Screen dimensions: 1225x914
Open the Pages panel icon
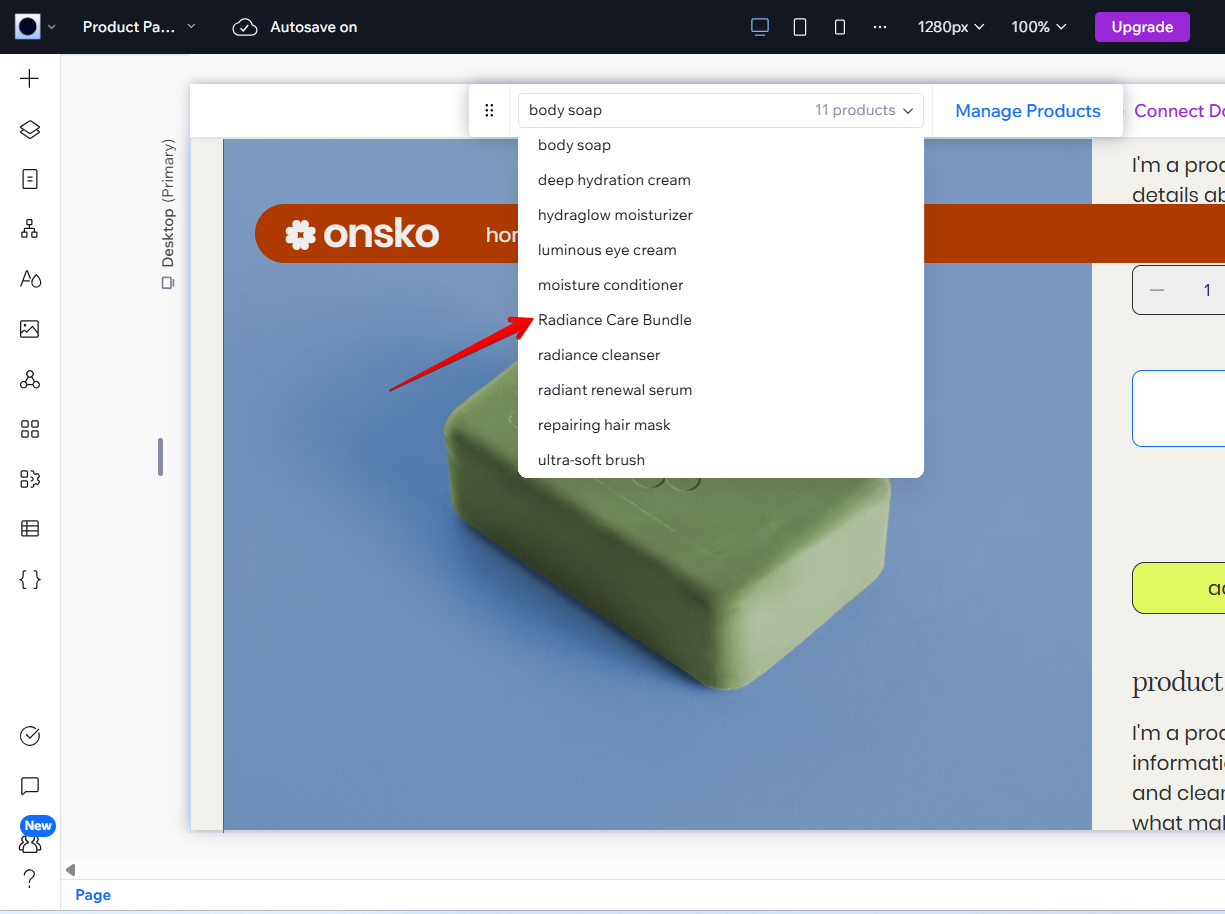(30, 179)
